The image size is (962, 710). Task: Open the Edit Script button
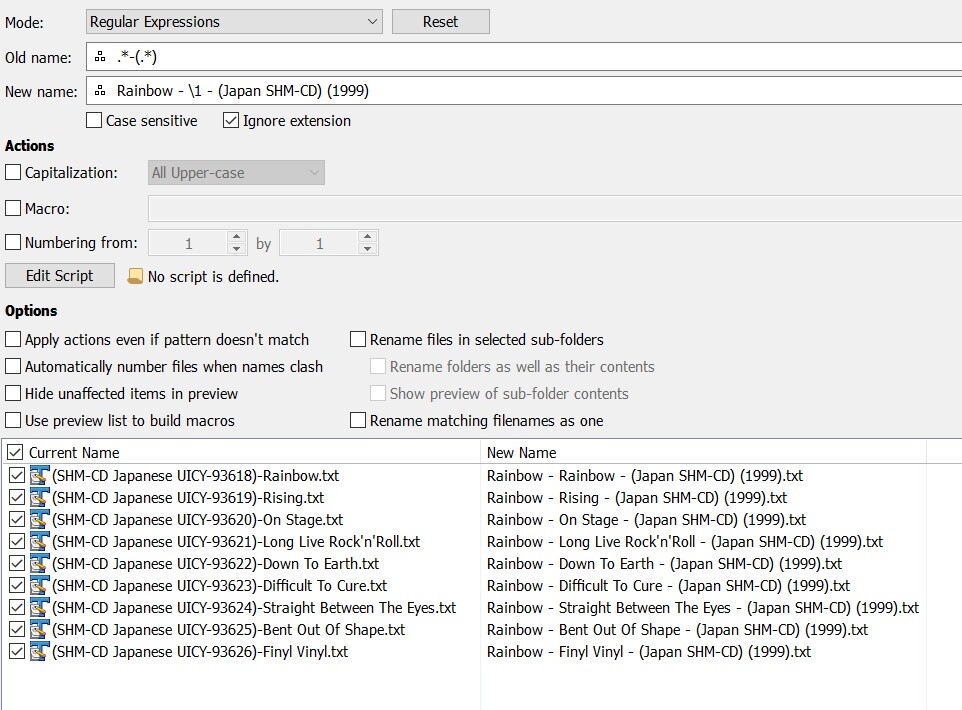pyautogui.click(x=60, y=276)
